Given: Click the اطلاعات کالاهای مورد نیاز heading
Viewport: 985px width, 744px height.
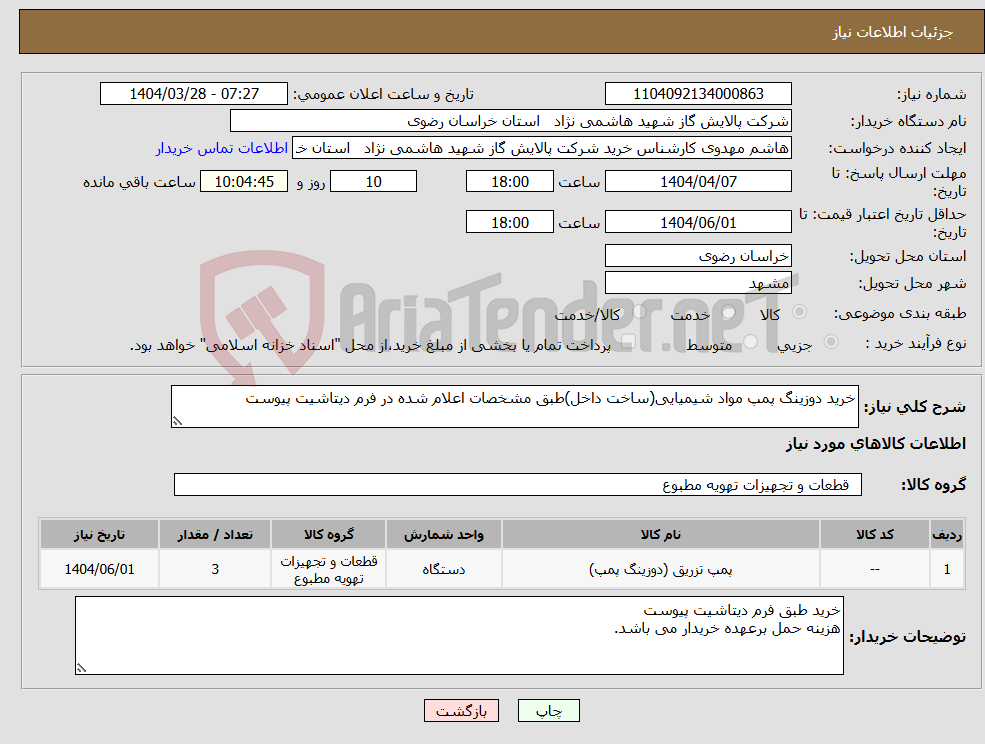Looking at the screenshot, I should click(876, 444).
